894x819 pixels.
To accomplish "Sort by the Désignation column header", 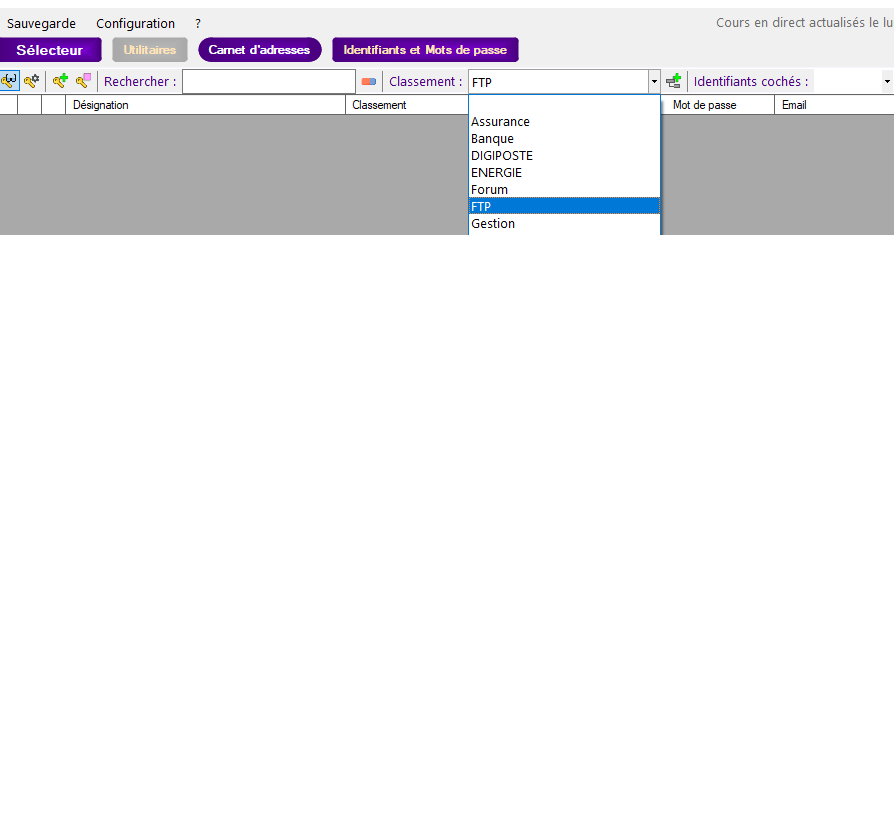I will click(x=205, y=105).
